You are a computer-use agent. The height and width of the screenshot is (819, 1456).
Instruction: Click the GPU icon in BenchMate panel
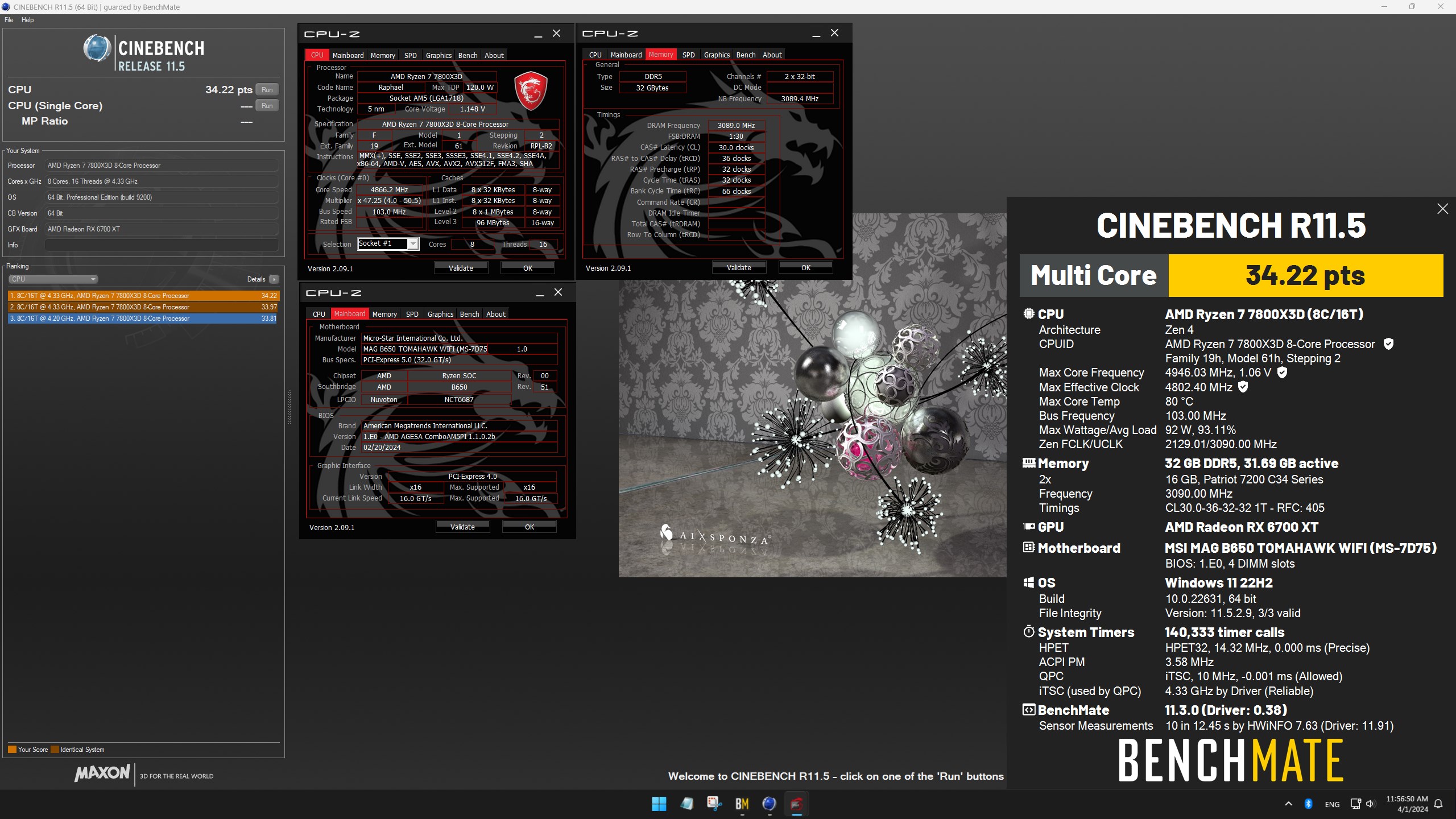(1029, 527)
